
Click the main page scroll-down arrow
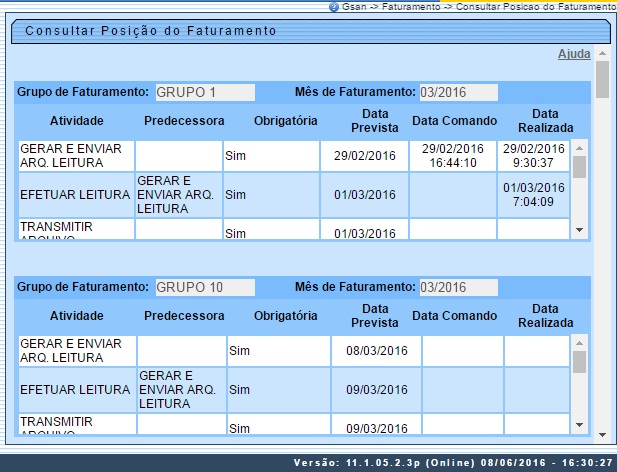[602, 435]
